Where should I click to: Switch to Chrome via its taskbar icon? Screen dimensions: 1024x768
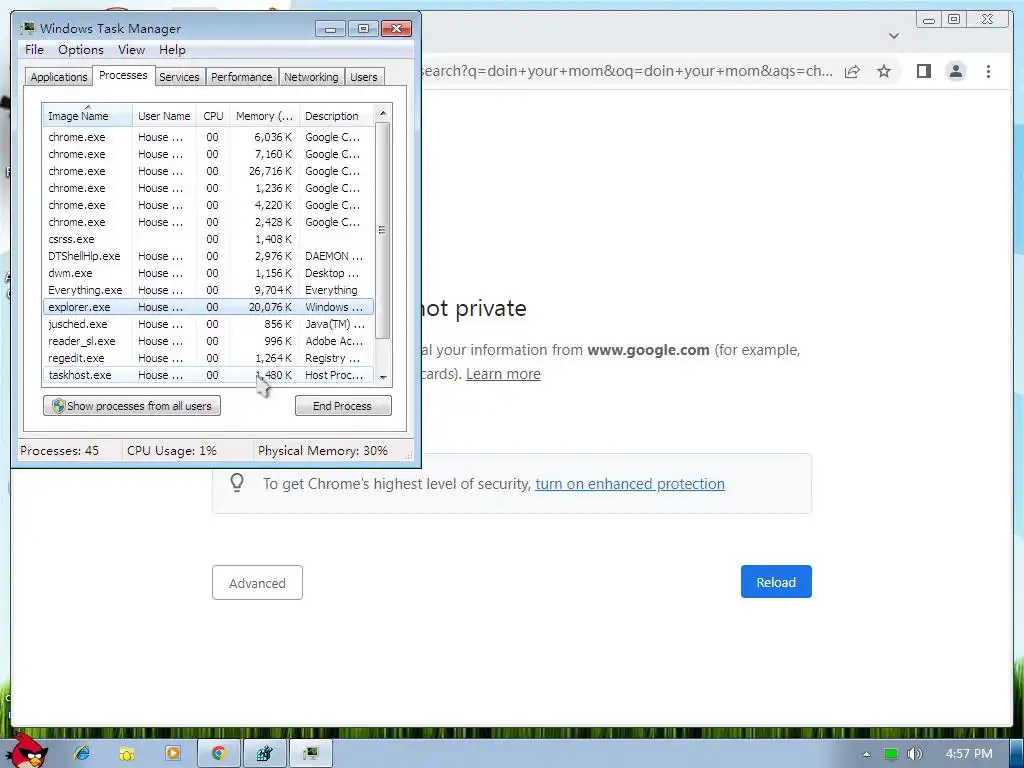pos(219,753)
